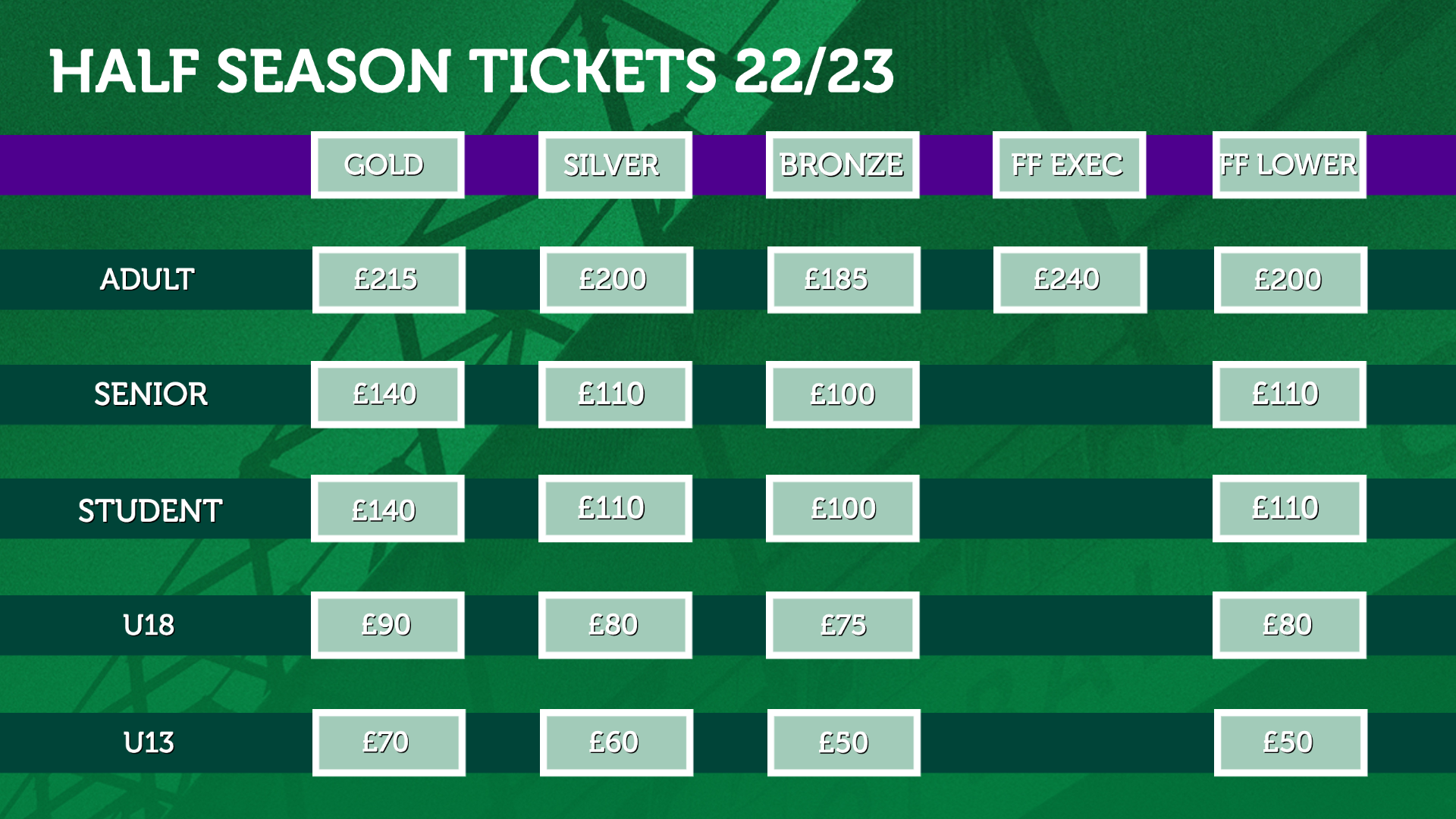Click the Adult Bronze £185 price box
1456x819 pixels.
844,279
